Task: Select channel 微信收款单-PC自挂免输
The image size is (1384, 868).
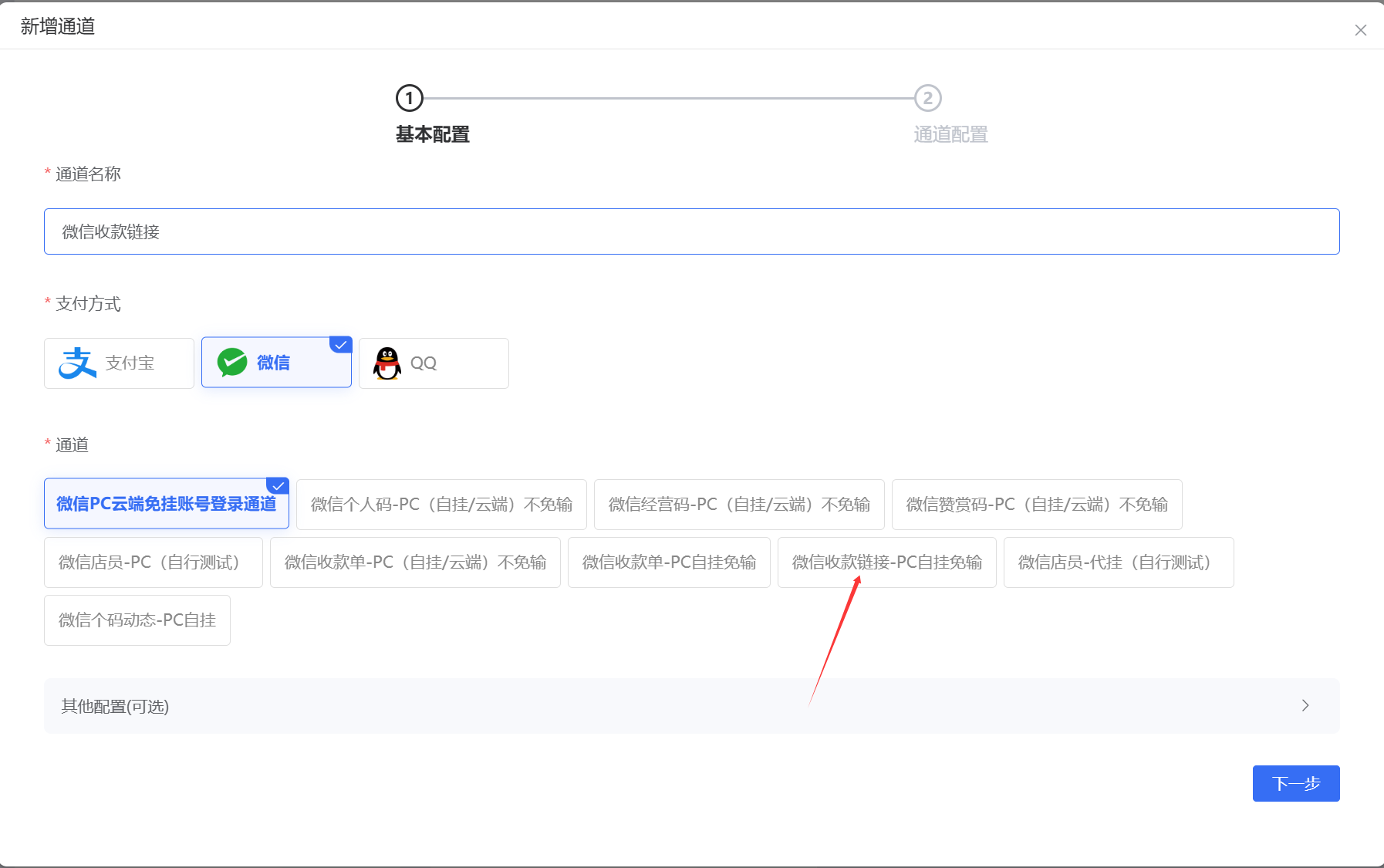Action: pyautogui.click(x=669, y=562)
